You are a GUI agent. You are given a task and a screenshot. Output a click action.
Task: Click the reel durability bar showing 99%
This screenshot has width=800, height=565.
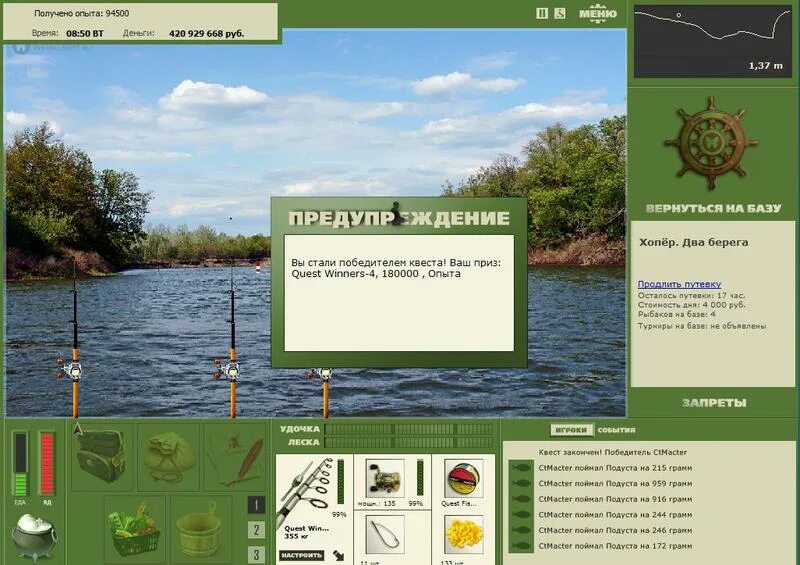420,477
